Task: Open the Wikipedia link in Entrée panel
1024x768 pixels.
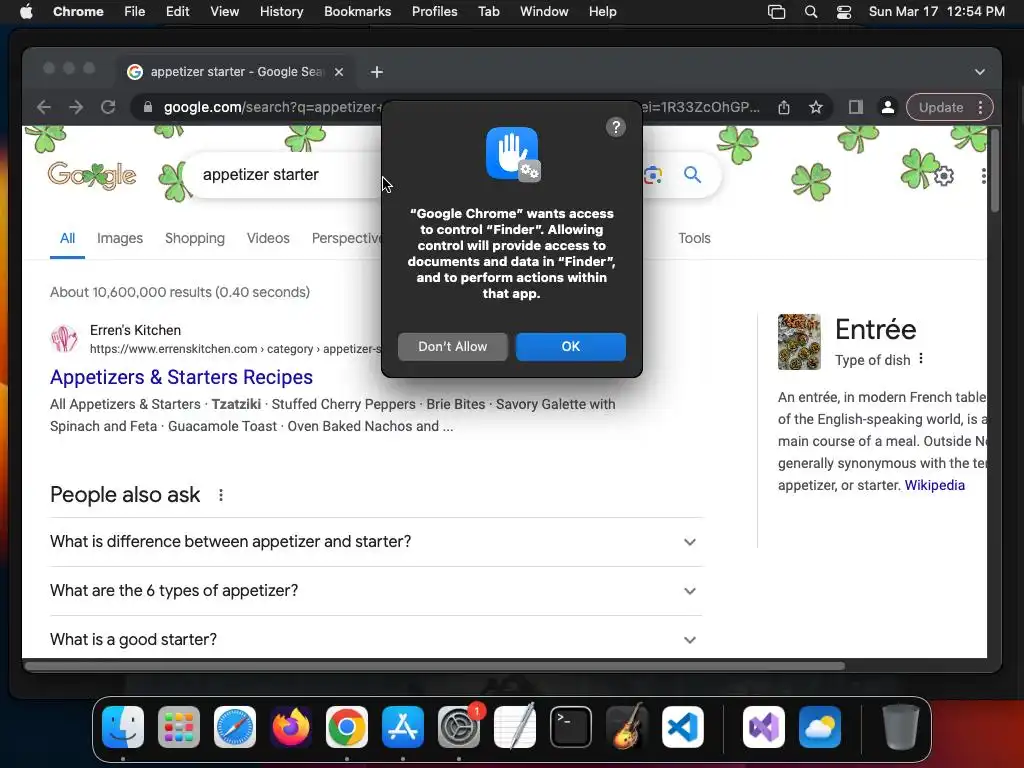Action: [x=935, y=485]
